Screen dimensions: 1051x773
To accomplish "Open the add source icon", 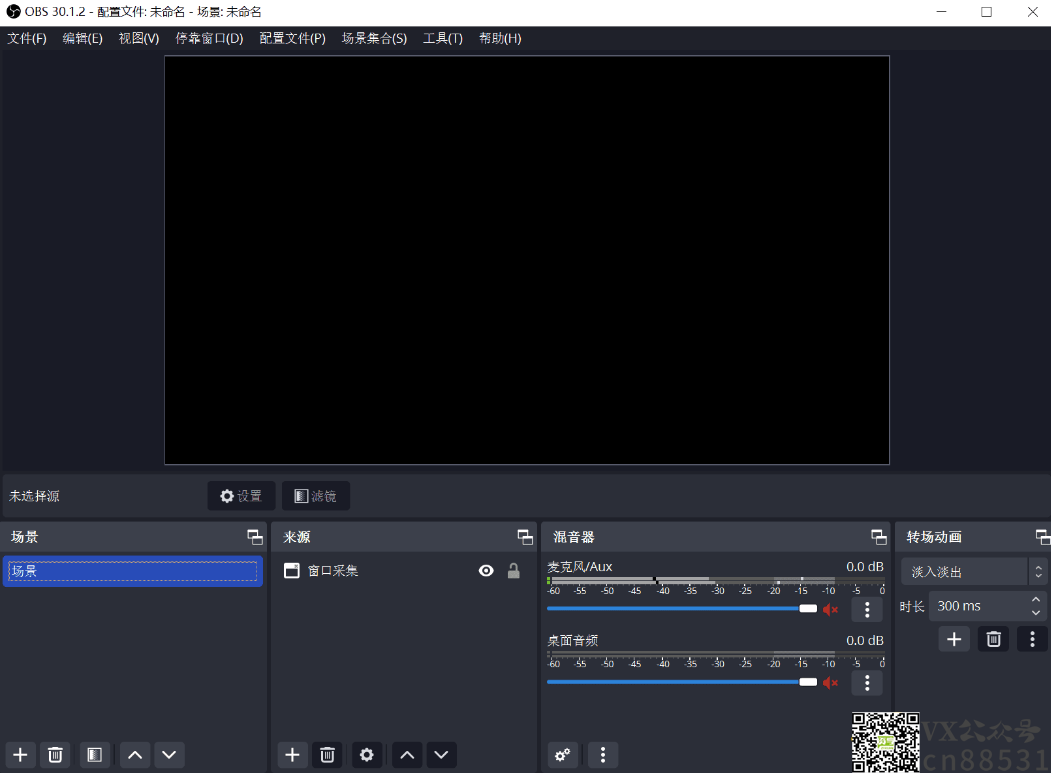I will click(292, 755).
